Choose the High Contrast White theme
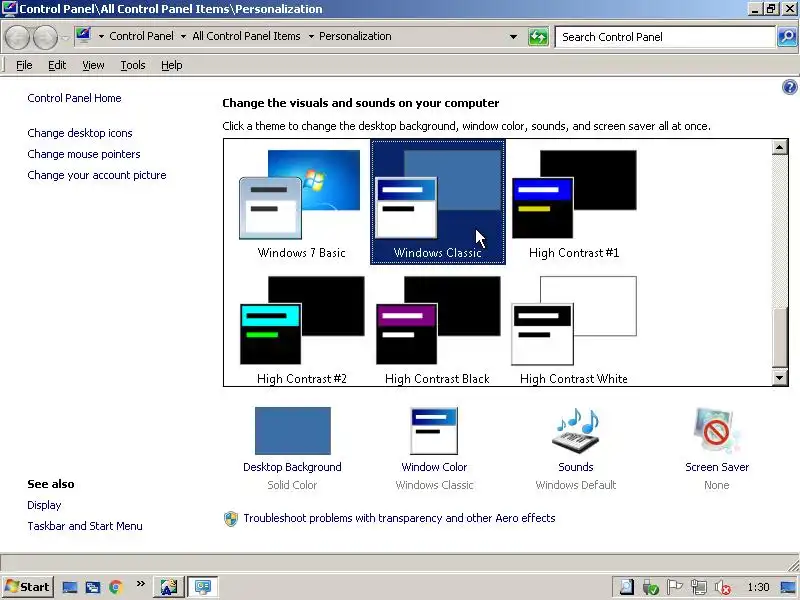This screenshot has width=800, height=600. point(574,329)
